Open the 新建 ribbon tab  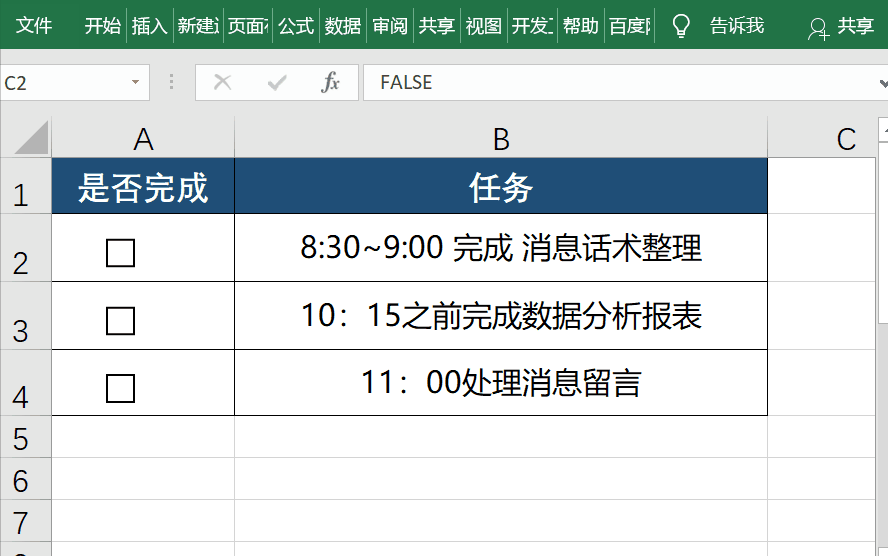198,25
